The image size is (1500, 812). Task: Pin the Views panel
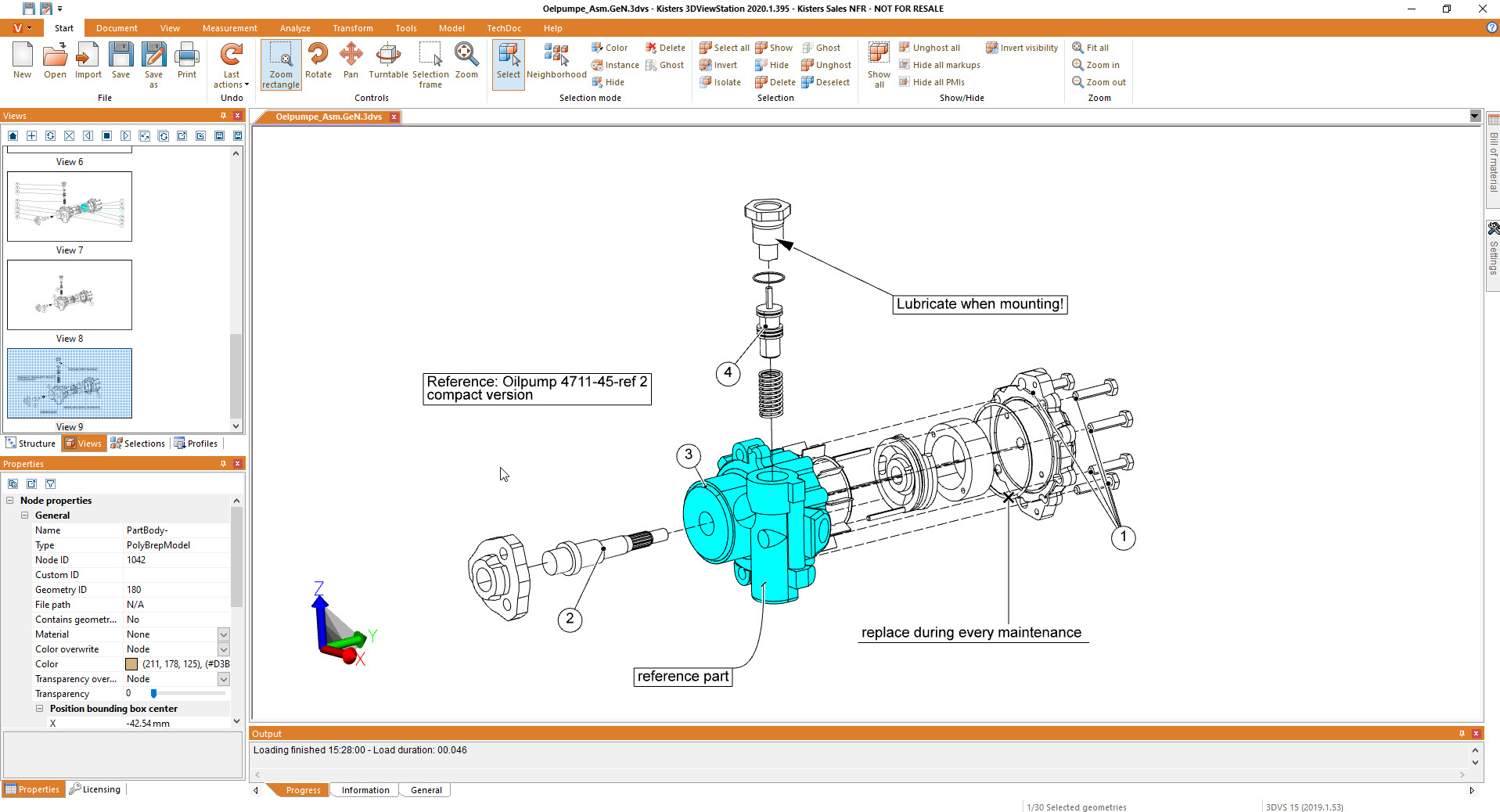tap(224, 116)
